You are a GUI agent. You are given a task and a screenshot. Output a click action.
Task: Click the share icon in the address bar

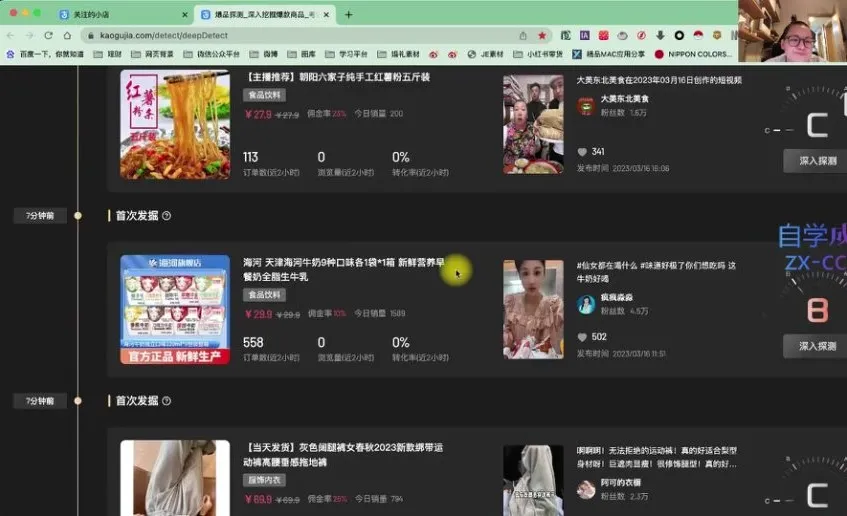coord(523,35)
